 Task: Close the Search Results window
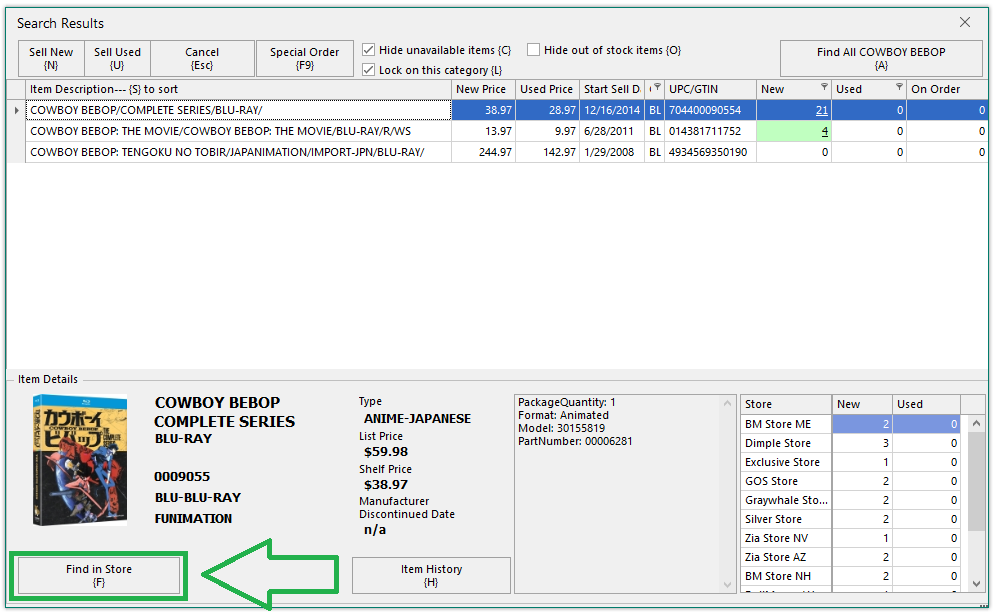(965, 22)
